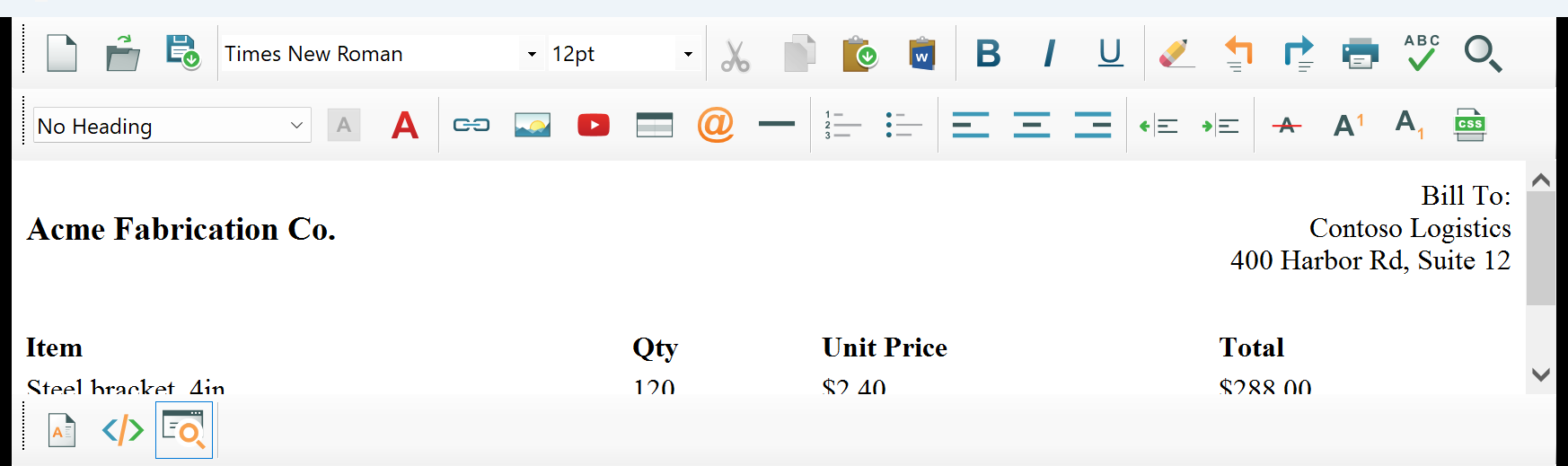The image size is (1568, 466).
Task: Click the Qty column header
Action: 655,348
